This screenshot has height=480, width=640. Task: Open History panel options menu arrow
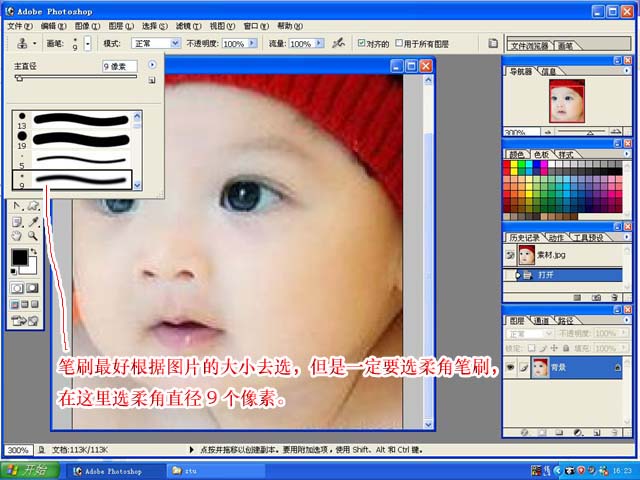[x=627, y=237]
